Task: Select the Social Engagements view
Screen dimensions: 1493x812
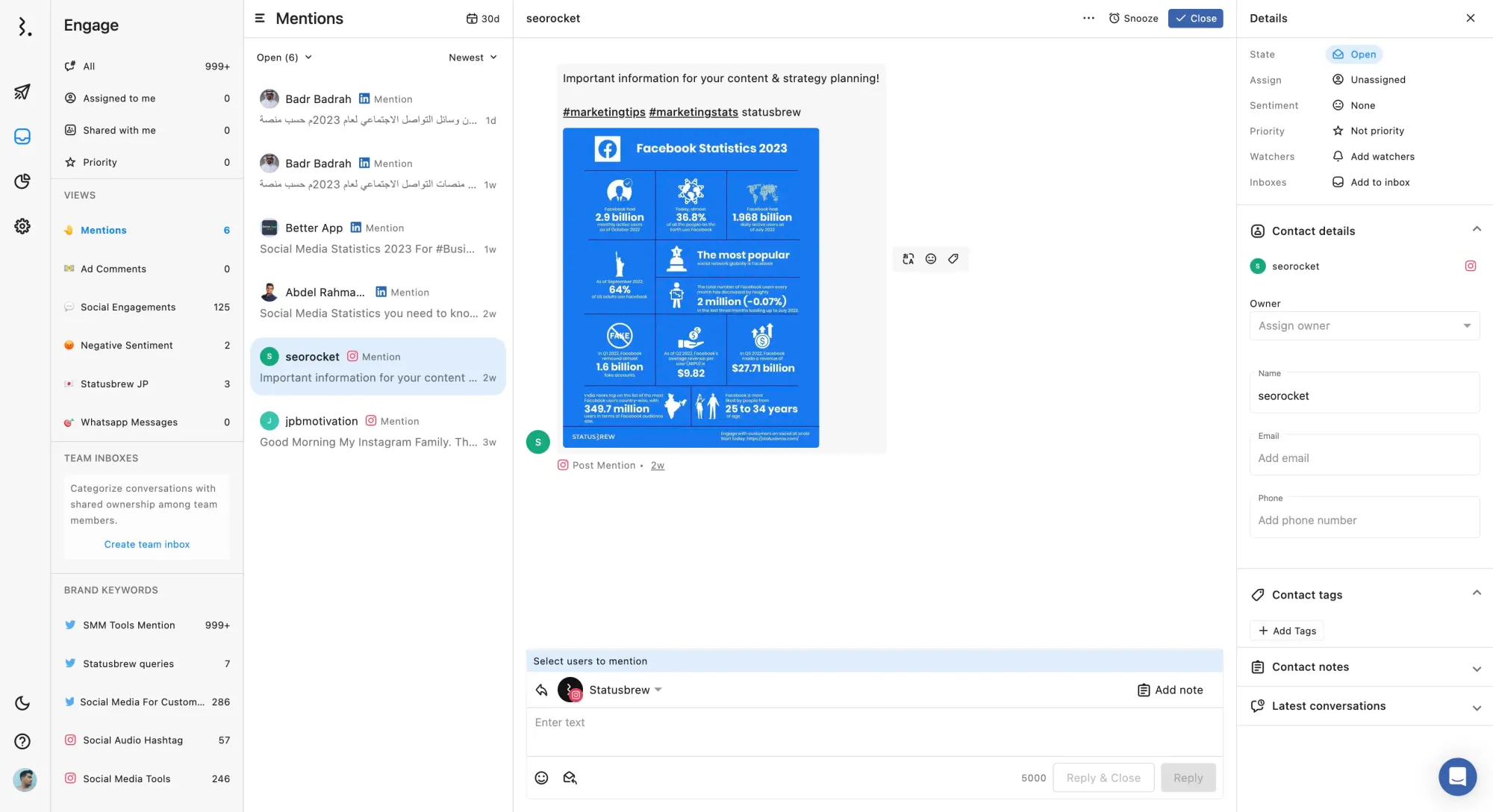Action: click(128, 307)
